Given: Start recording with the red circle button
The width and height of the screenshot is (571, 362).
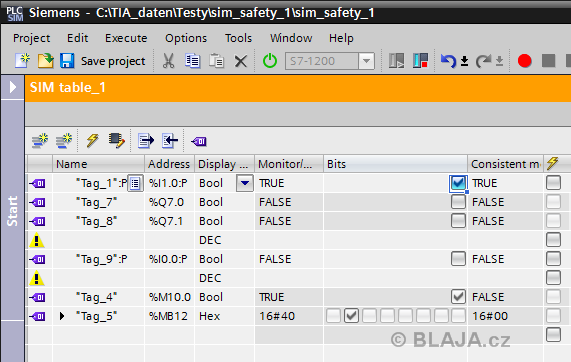Looking at the screenshot, I should point(524,61).
